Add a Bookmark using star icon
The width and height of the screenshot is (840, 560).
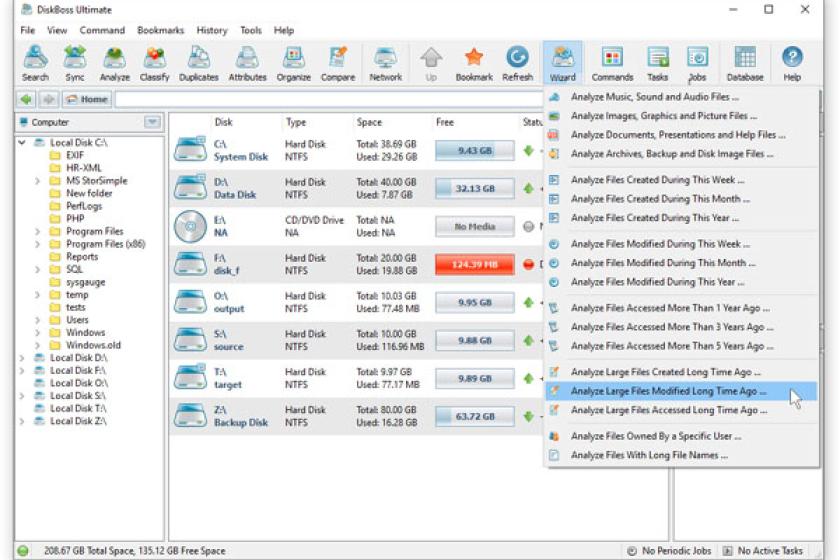click(x=474, y=64)
